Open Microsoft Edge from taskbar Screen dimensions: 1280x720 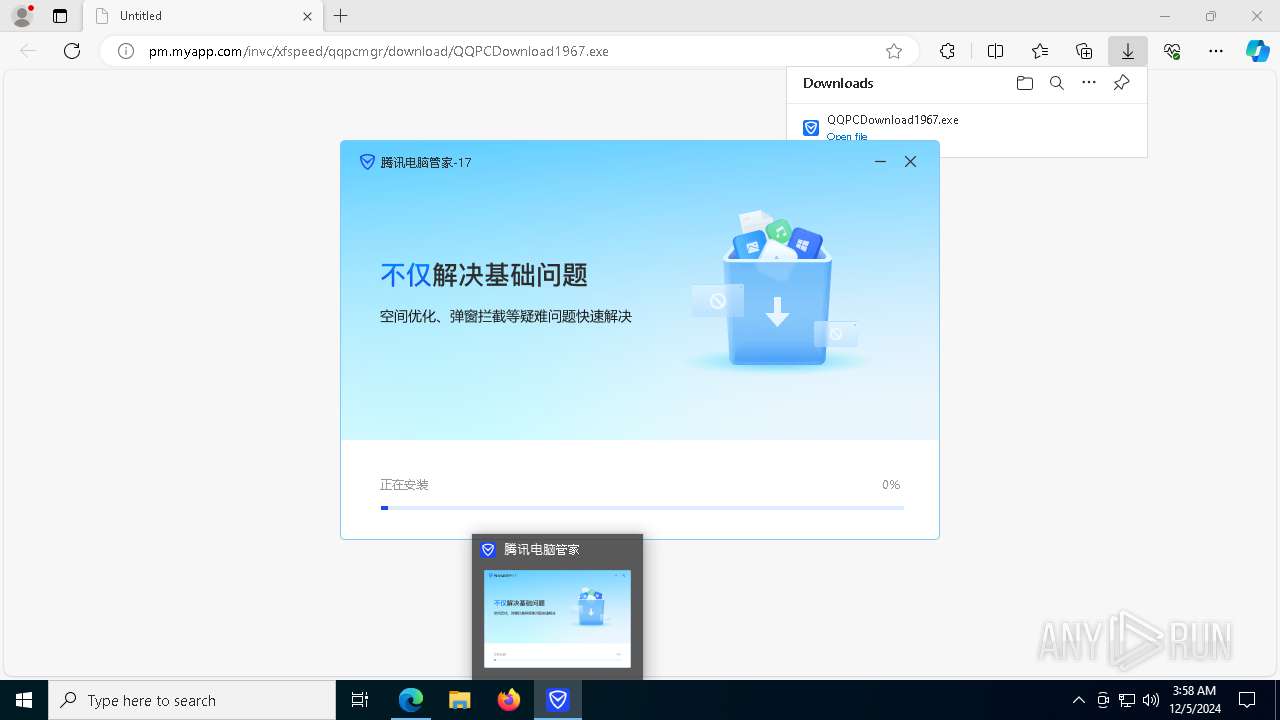tap(411, 700)
